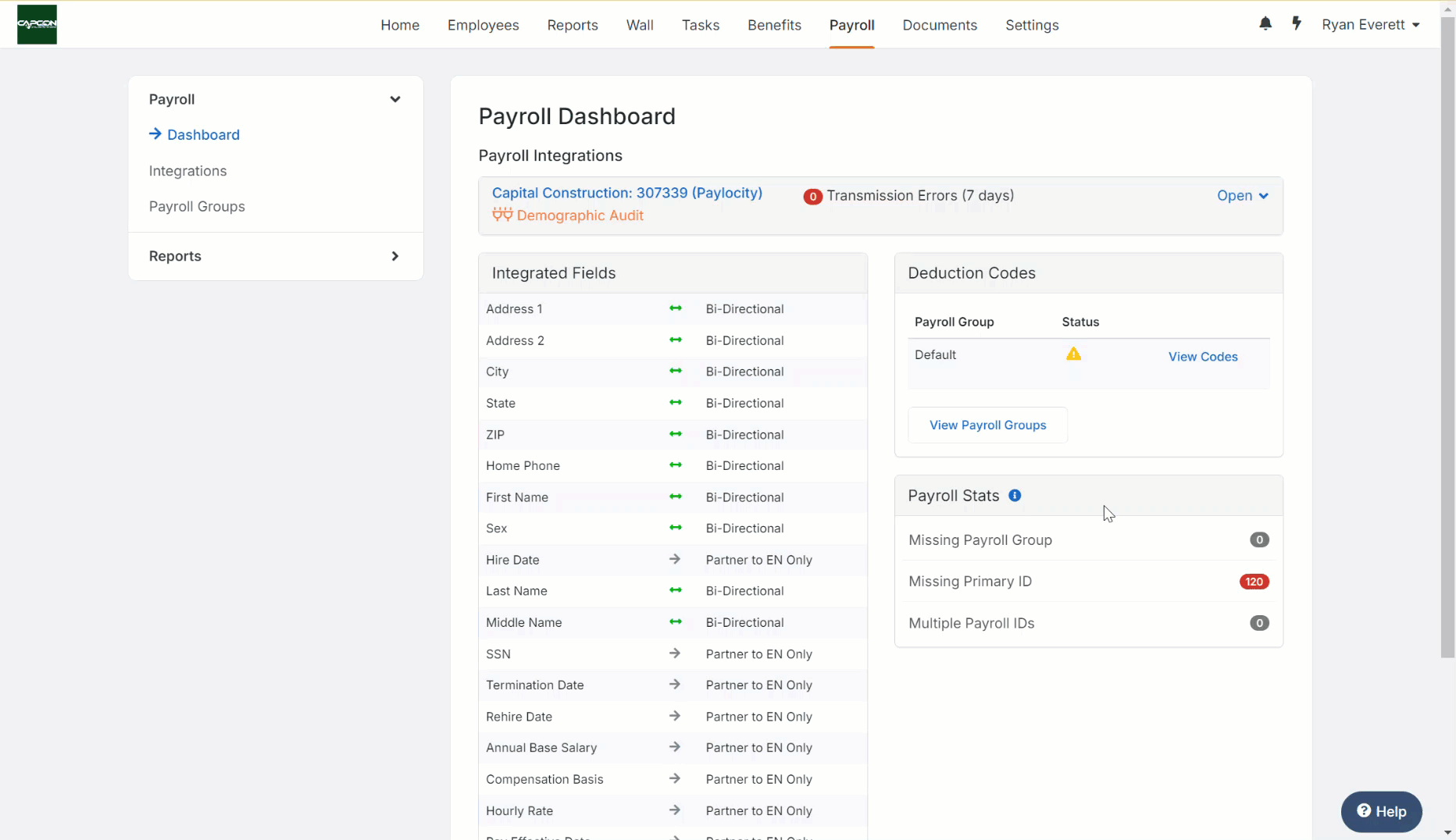Click the lightning bolt quick actions icon

pos(1297,23)
